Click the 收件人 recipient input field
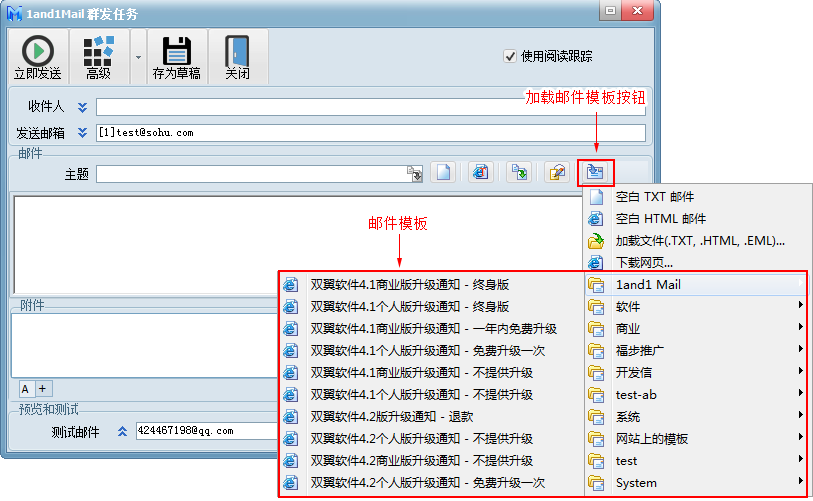 tap(370, 107)
